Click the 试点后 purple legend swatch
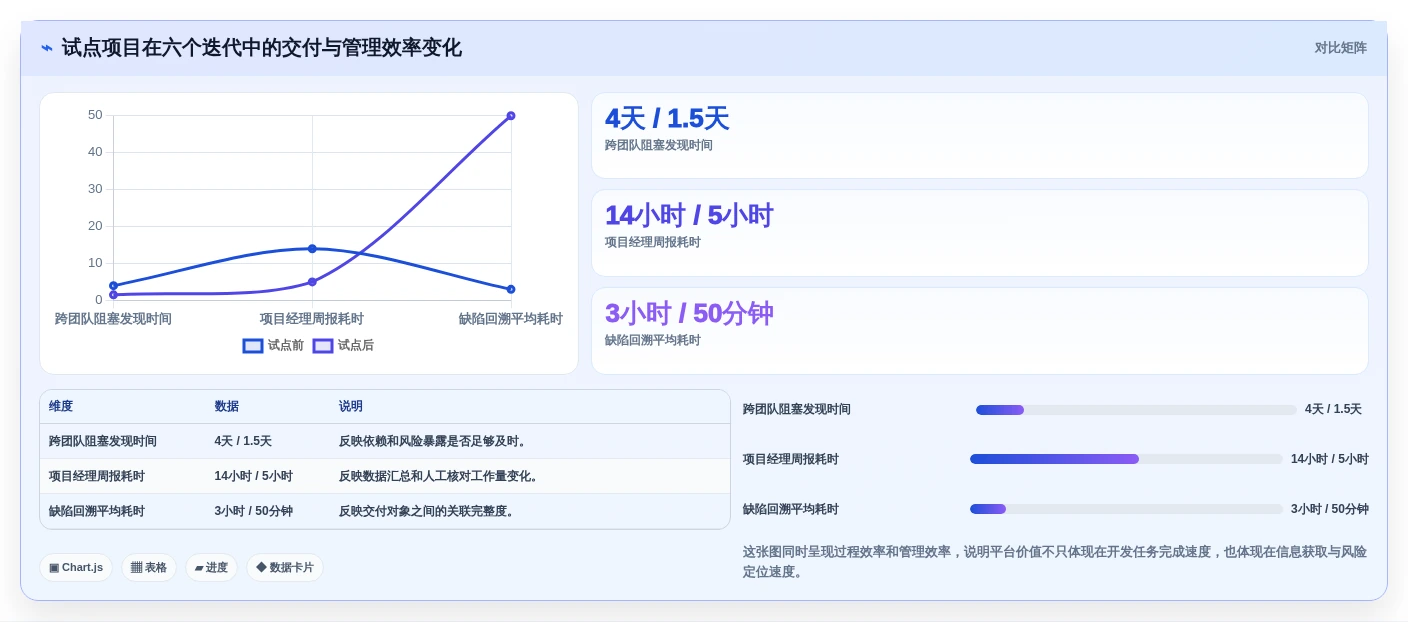Screen dimensions: 1408x622 pos(323,346)
